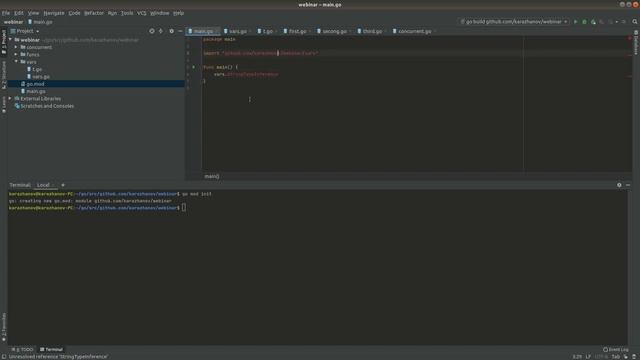This screenshot has width=640, height=360.
Task: Open the Project view dropdown
Action: 25,31
